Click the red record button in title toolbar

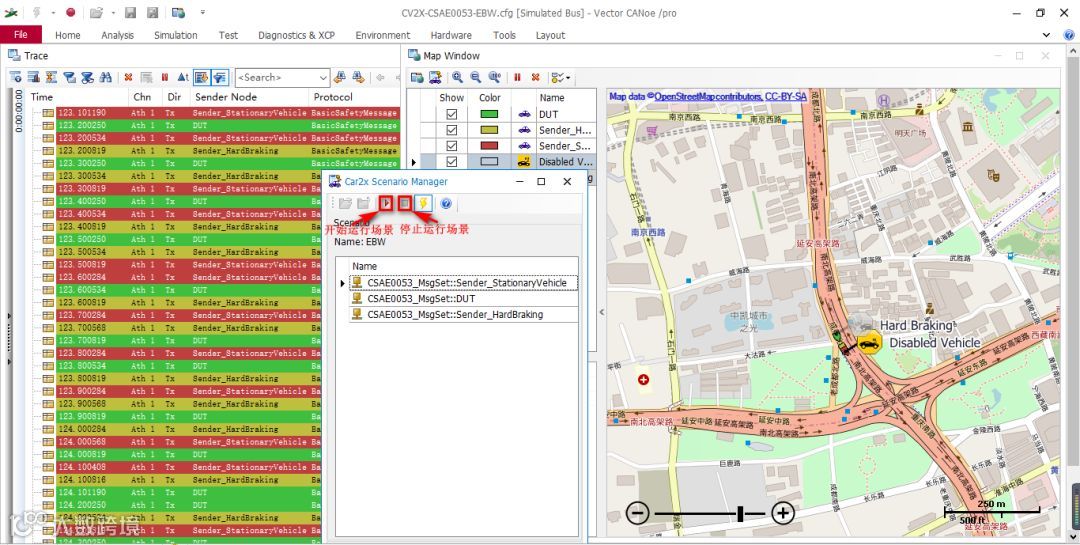tap(71, 12)
